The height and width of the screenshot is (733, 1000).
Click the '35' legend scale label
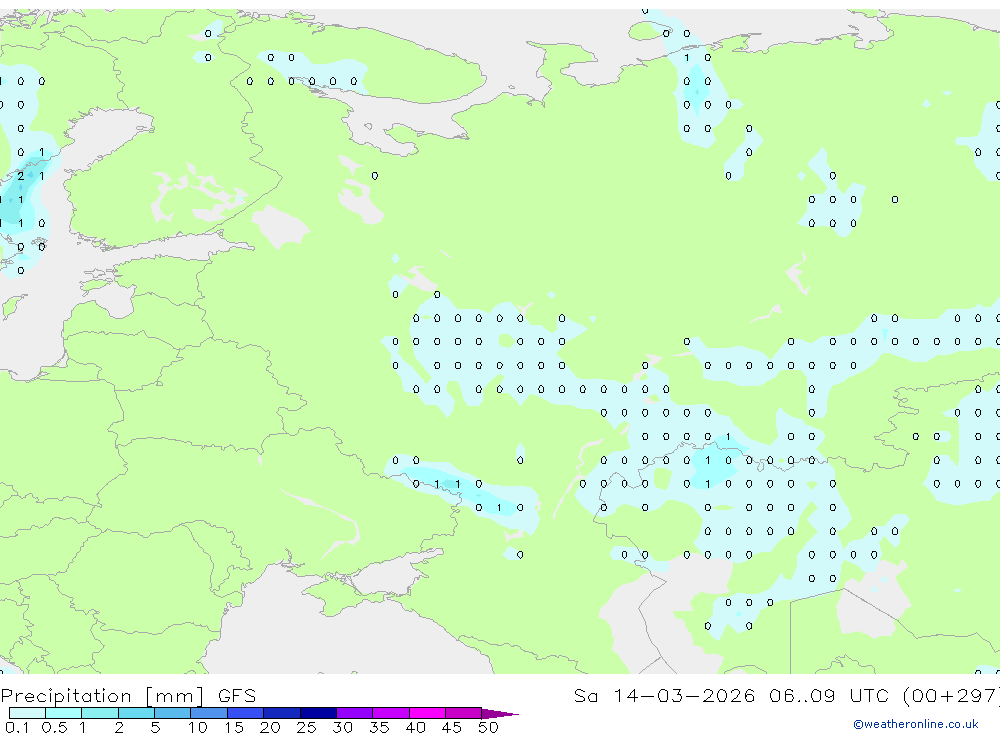tap(379, 727)
